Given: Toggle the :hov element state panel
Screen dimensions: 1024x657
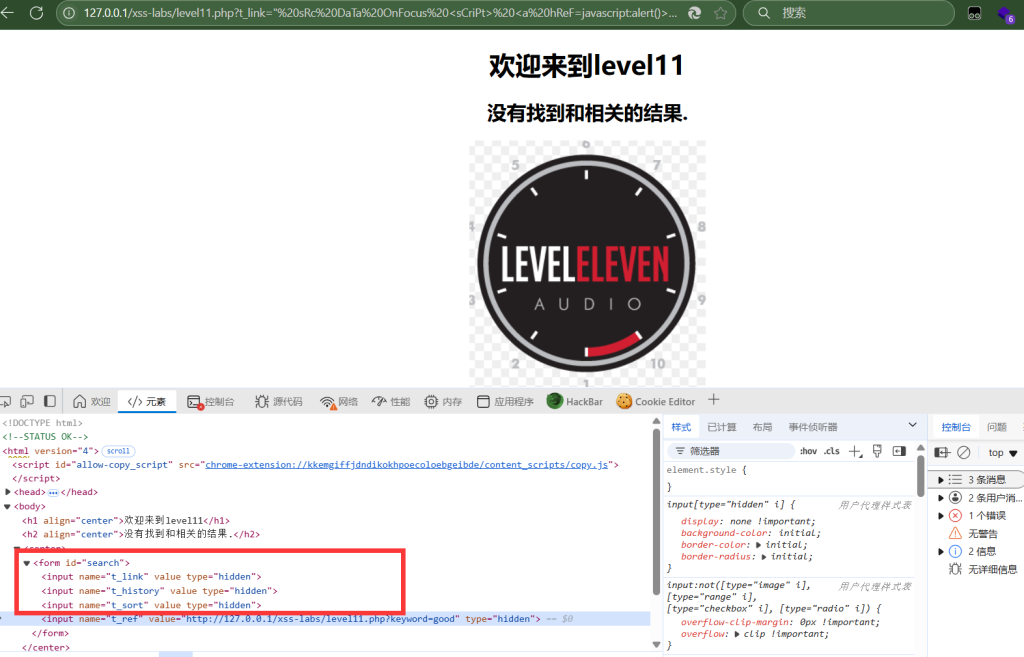Looking at the screenshot, I should click(x=808, y=451).
